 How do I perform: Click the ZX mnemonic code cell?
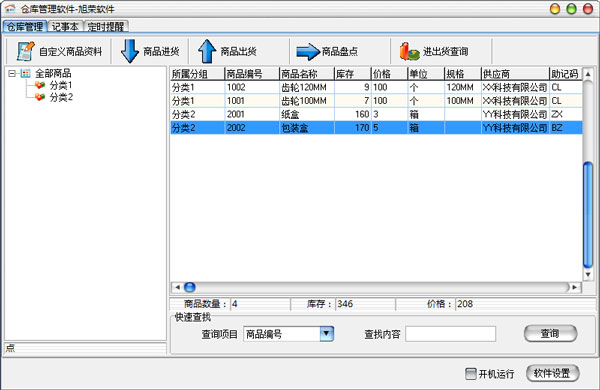click(x=566, y=114)
